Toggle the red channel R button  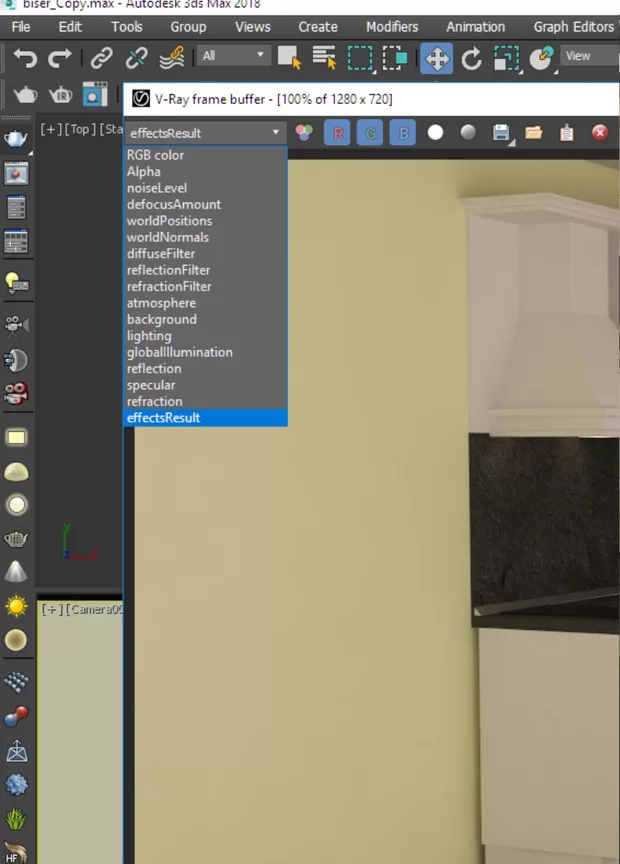coord(337,133)
